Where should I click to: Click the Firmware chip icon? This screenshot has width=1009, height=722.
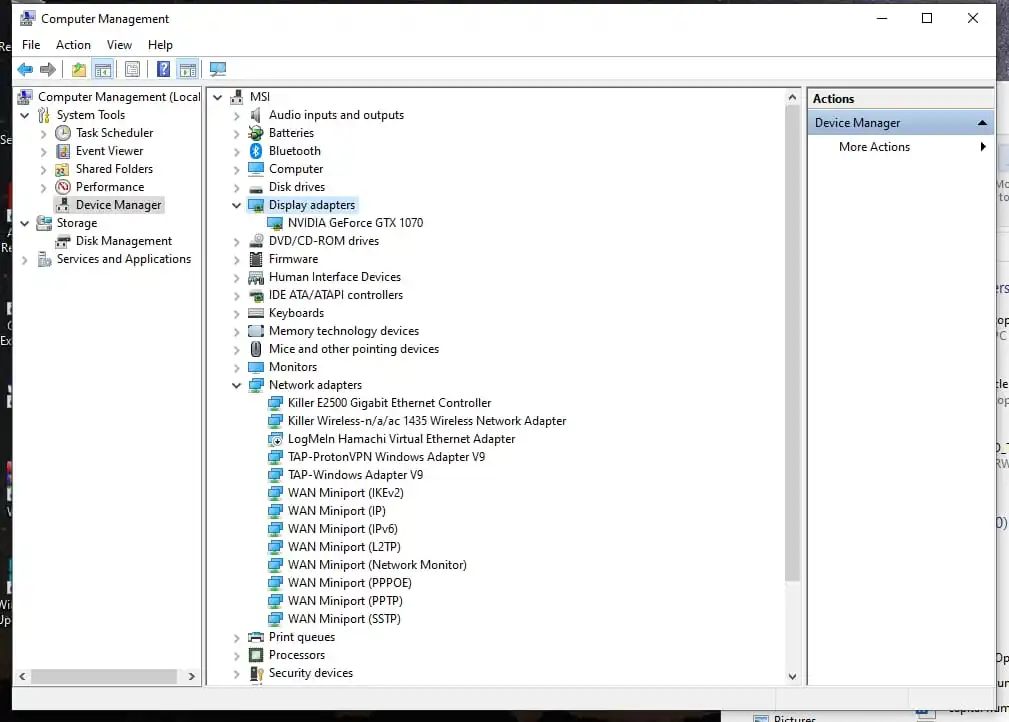pyautogui.click(x=256, y=259)
